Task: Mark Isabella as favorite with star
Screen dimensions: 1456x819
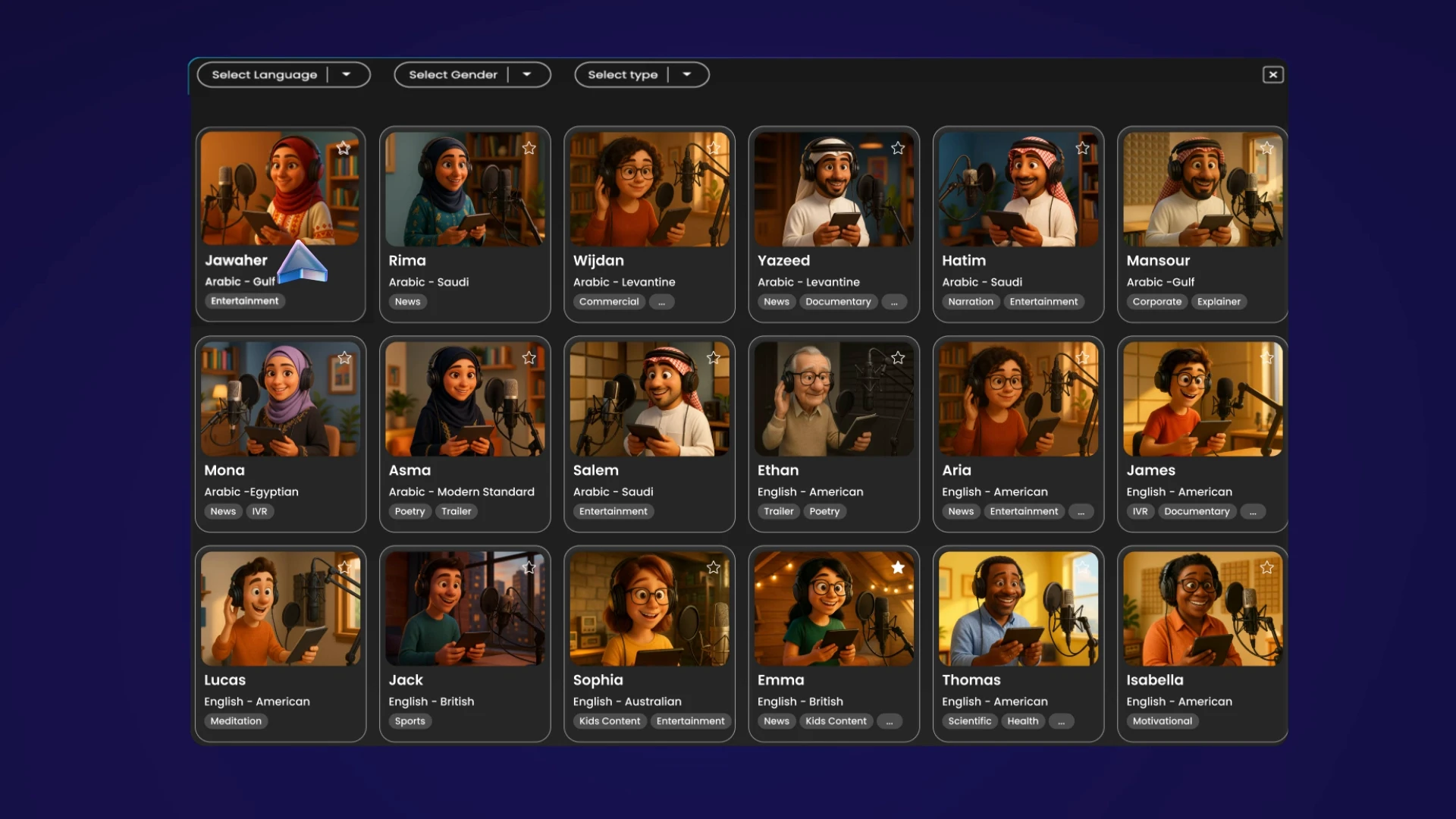Action: click(x=1266, y=567)
